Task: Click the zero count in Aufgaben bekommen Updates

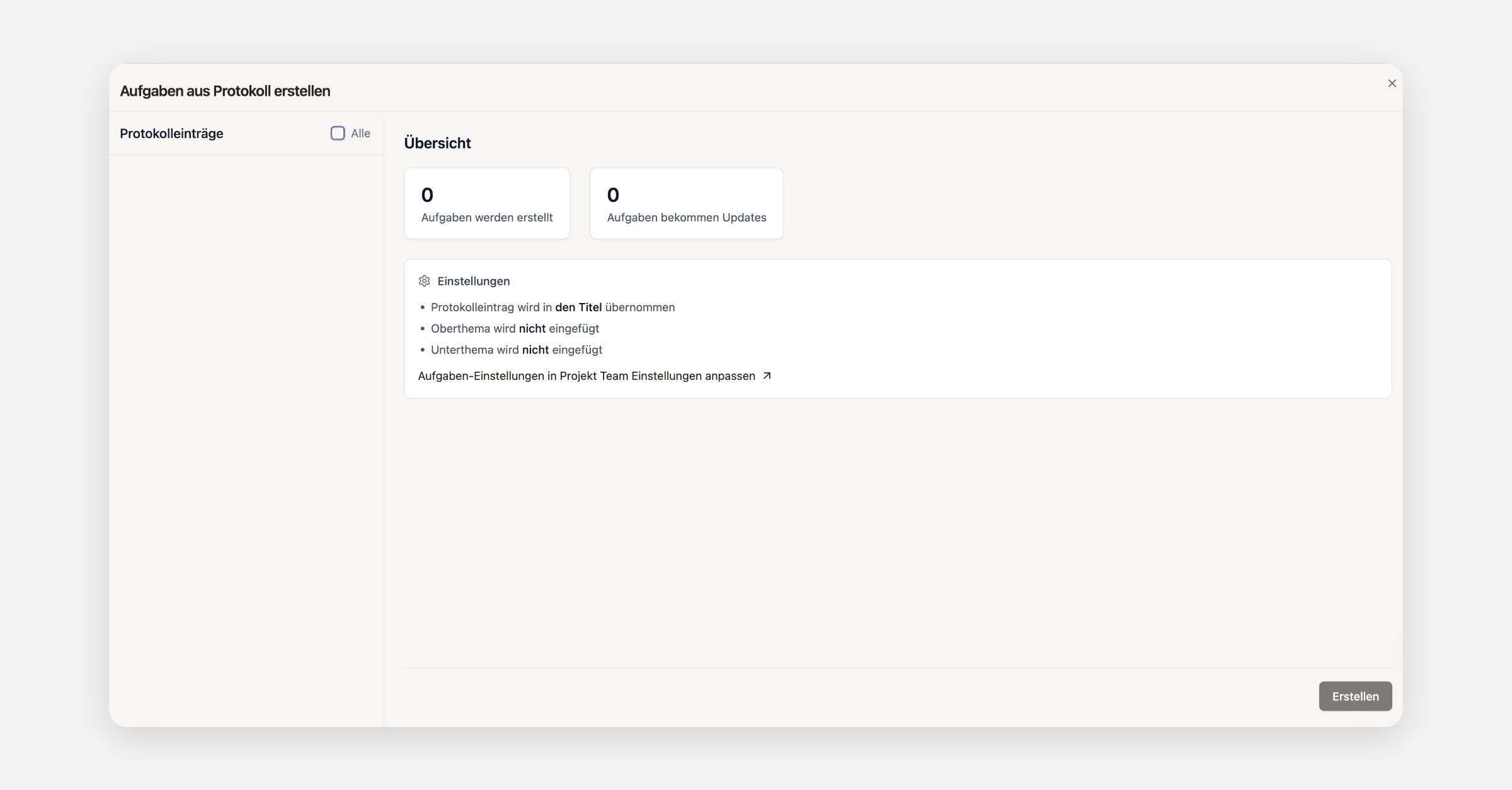Action: (613, 195)
